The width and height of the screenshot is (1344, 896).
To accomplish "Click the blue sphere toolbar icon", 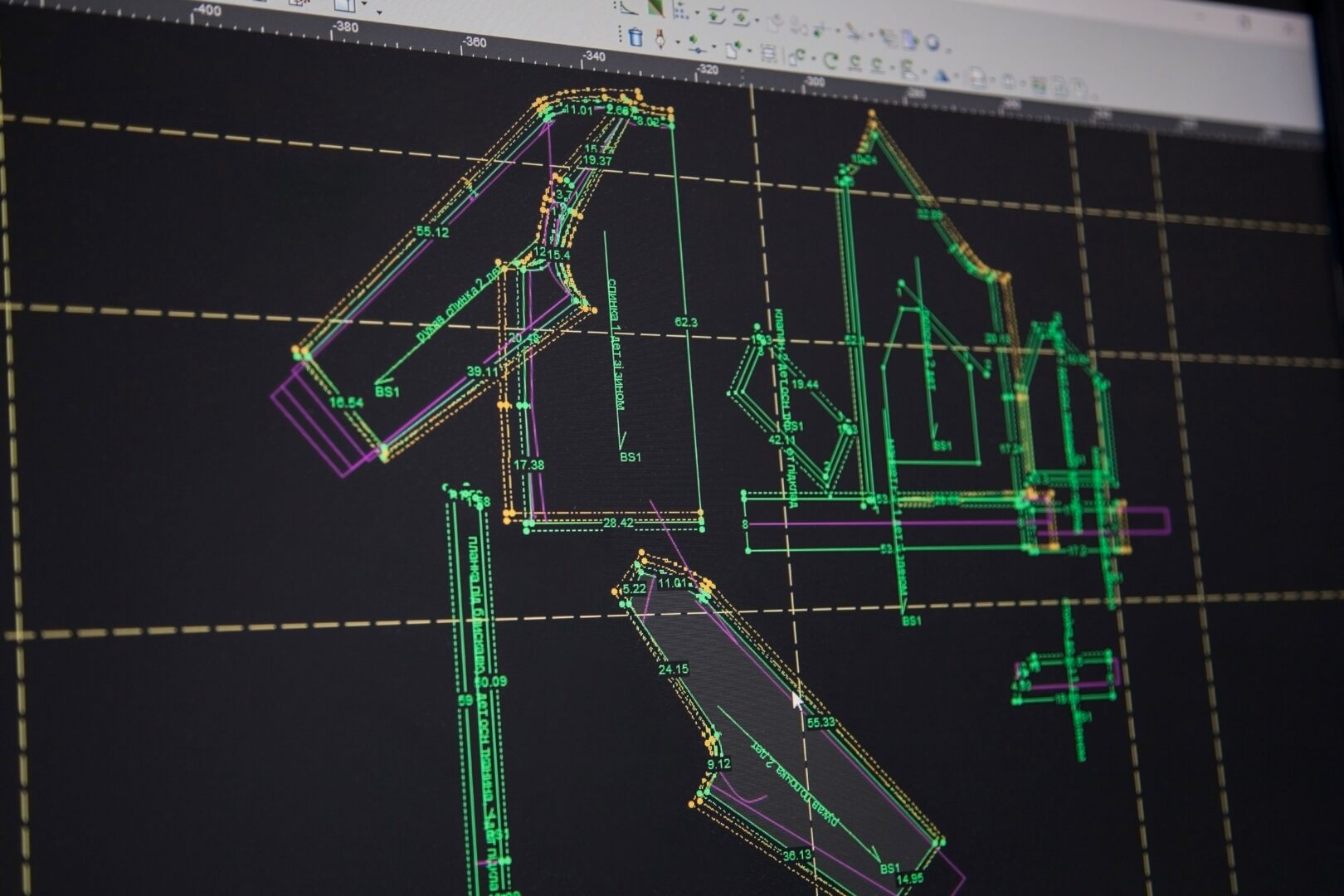I will coord(933,42).
